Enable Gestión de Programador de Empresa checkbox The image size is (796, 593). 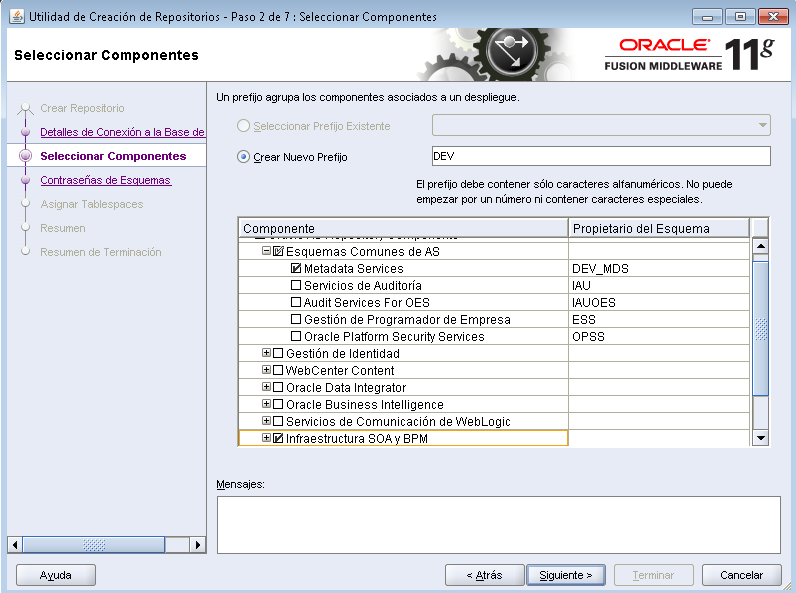[x=296, y=319]
